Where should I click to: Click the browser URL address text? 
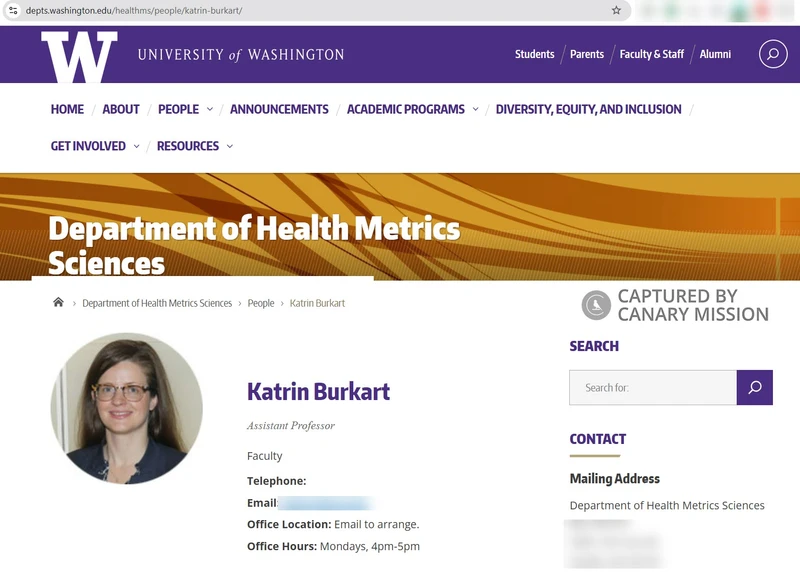(134, 10)
